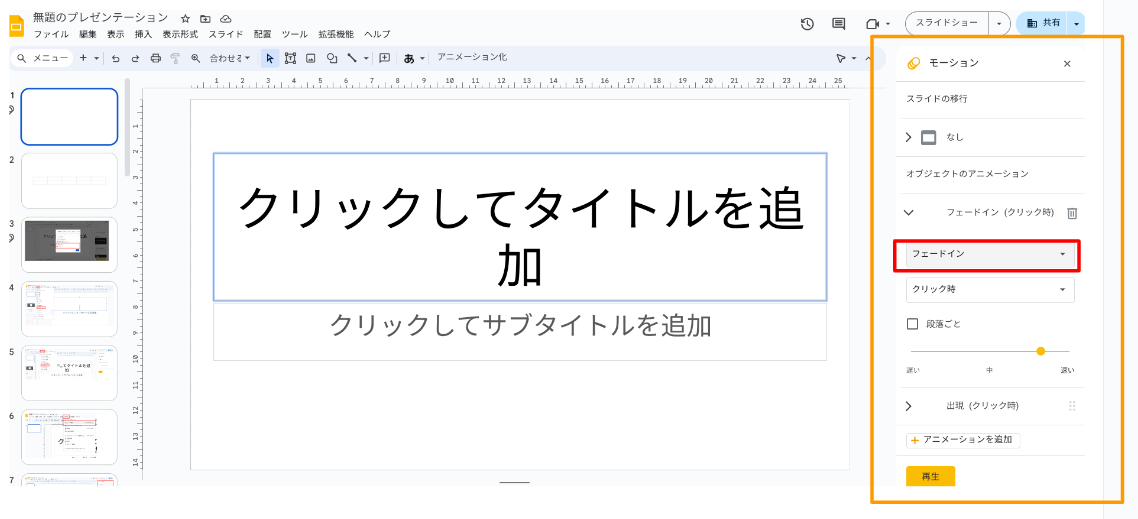The width and height of the screenshot is (1138, 519).
Task: Add a new slide with plus icon
Action: coord(83,58)
